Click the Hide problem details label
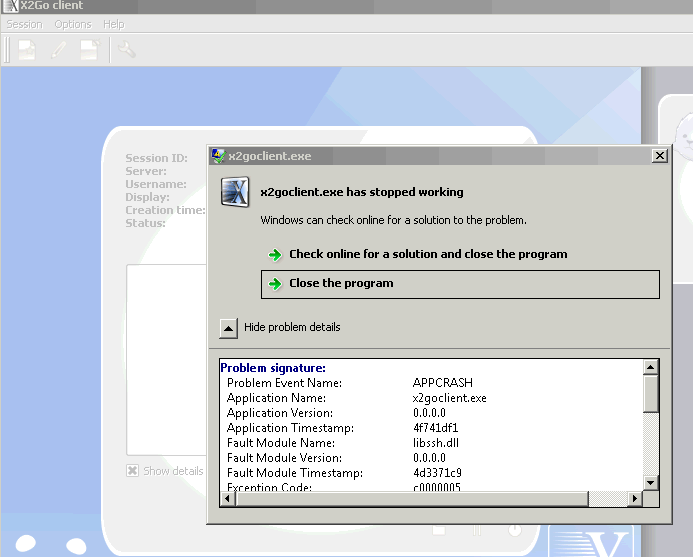Image resolution: width=693 pixels, height=557 pixels. [x=292, y=327]
